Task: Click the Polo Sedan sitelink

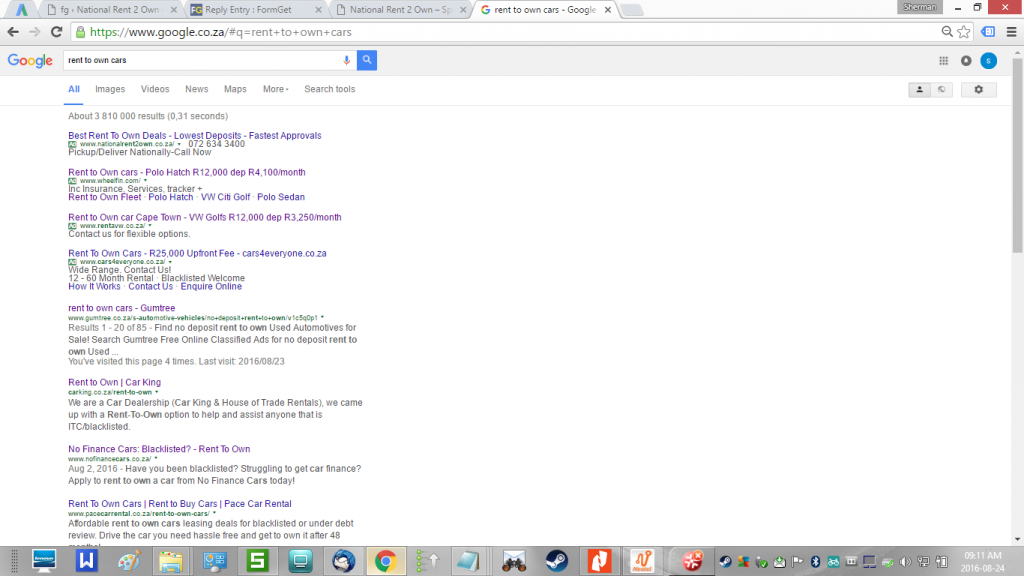Action: pyautogui.click(x=281, y=197)
